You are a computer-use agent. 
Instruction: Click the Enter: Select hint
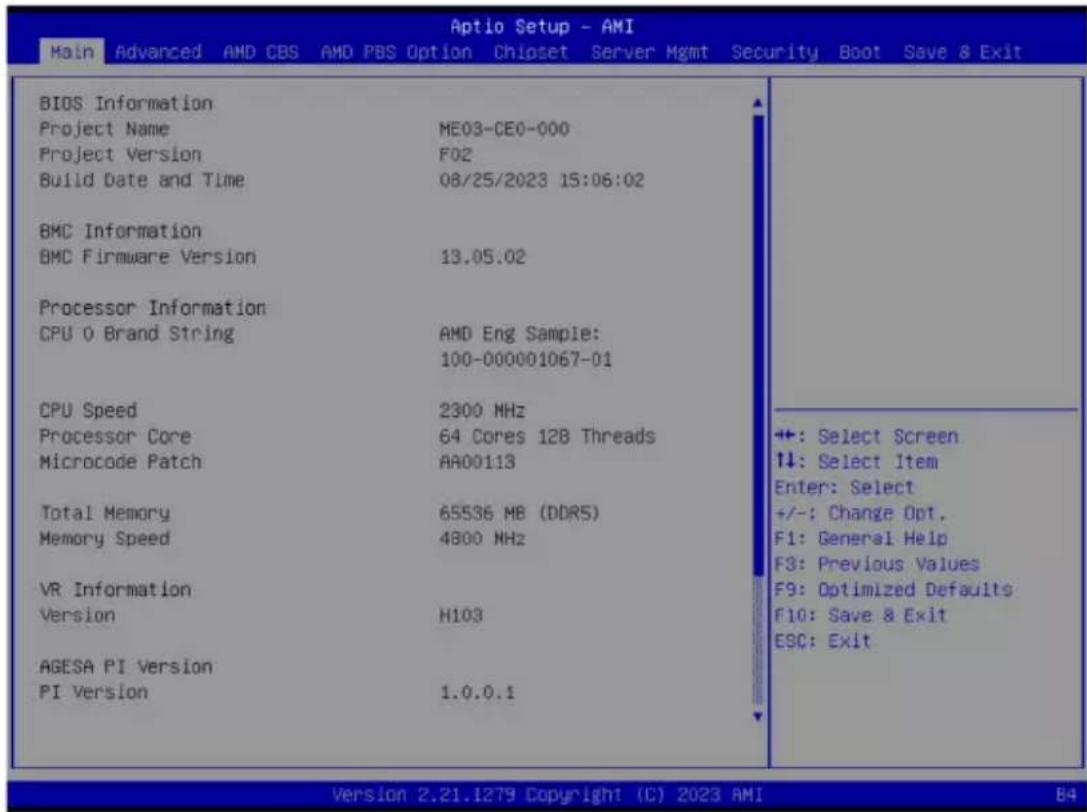[x=844, y=487]
